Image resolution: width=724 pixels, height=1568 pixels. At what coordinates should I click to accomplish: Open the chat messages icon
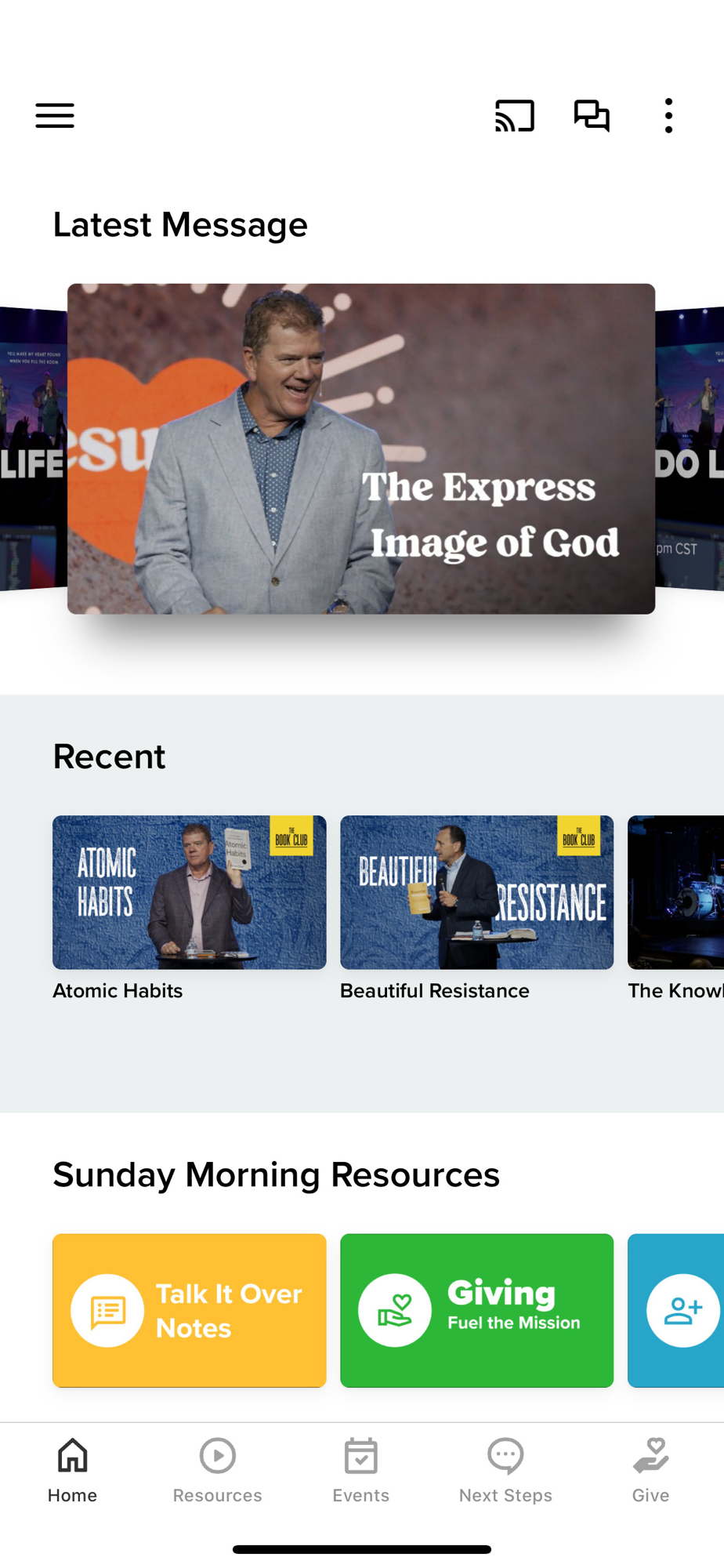(x=592, y=116)
